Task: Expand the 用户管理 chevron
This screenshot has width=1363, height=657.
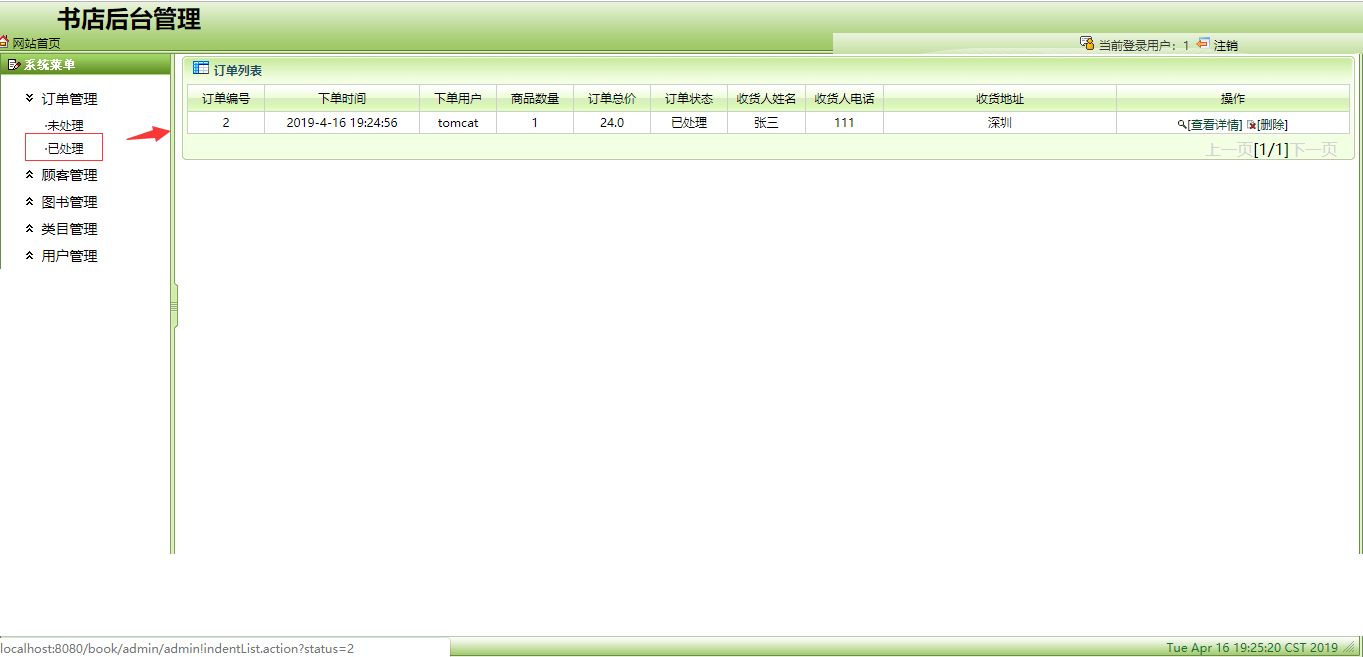Action: [x=30, y=255]
